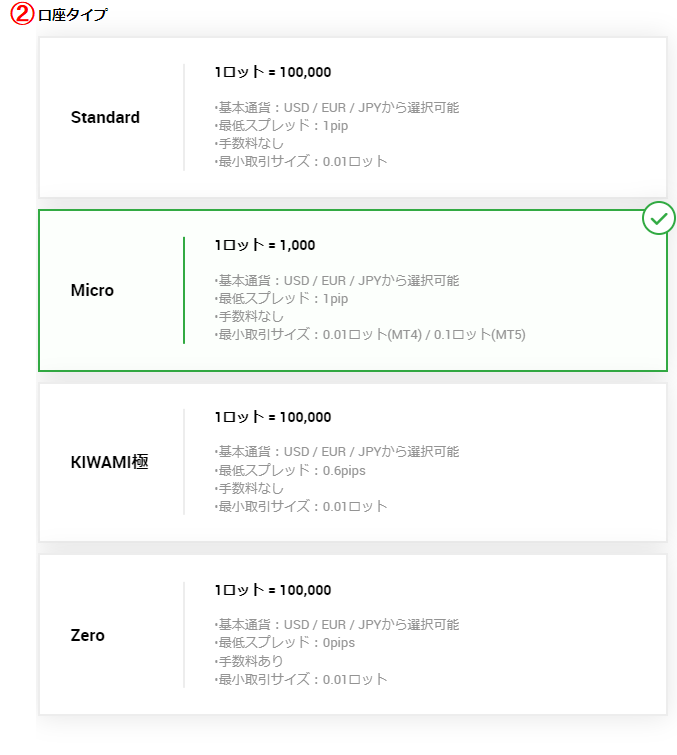Screen dimensions: 677x755
Task: Click the green checkmark icon on Micro card
Action: coord(658,218)
